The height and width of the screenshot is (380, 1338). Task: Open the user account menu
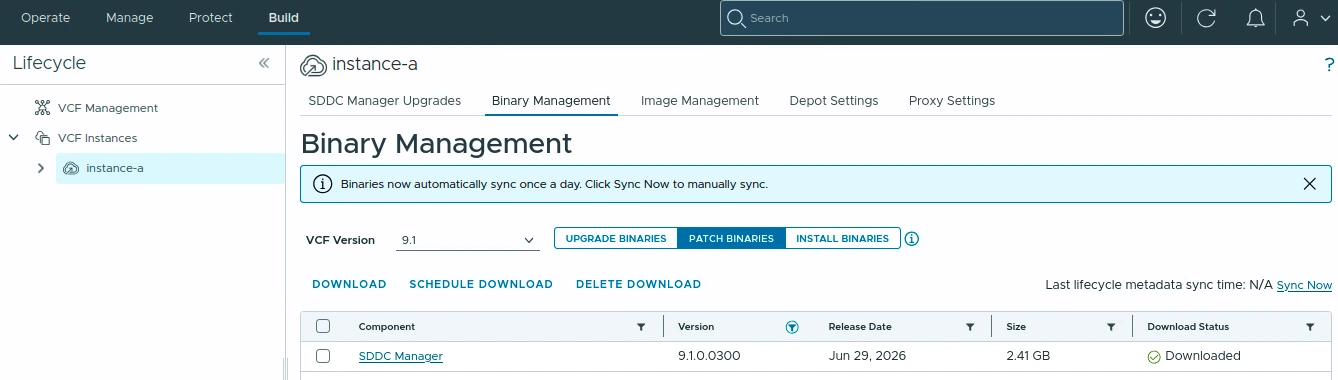[x=1310, y=18]
